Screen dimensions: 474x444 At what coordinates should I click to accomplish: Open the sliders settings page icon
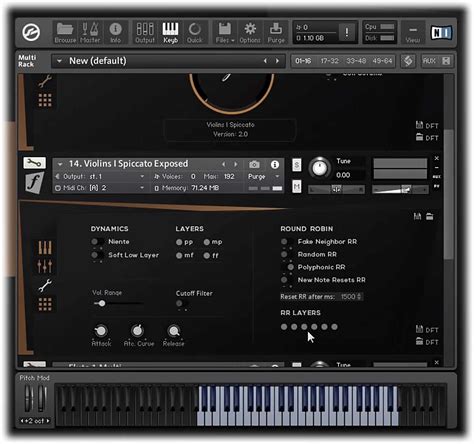[x=45, y=266]
